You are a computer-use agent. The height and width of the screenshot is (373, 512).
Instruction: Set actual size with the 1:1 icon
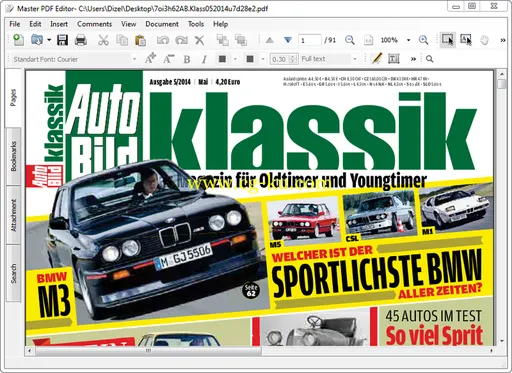tap(368, 40)
